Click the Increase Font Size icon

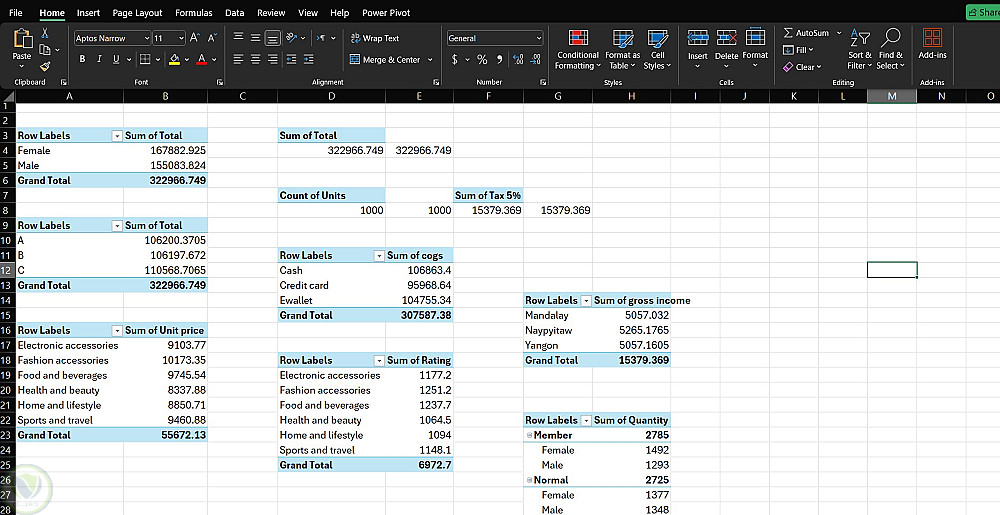pos(194,38)
